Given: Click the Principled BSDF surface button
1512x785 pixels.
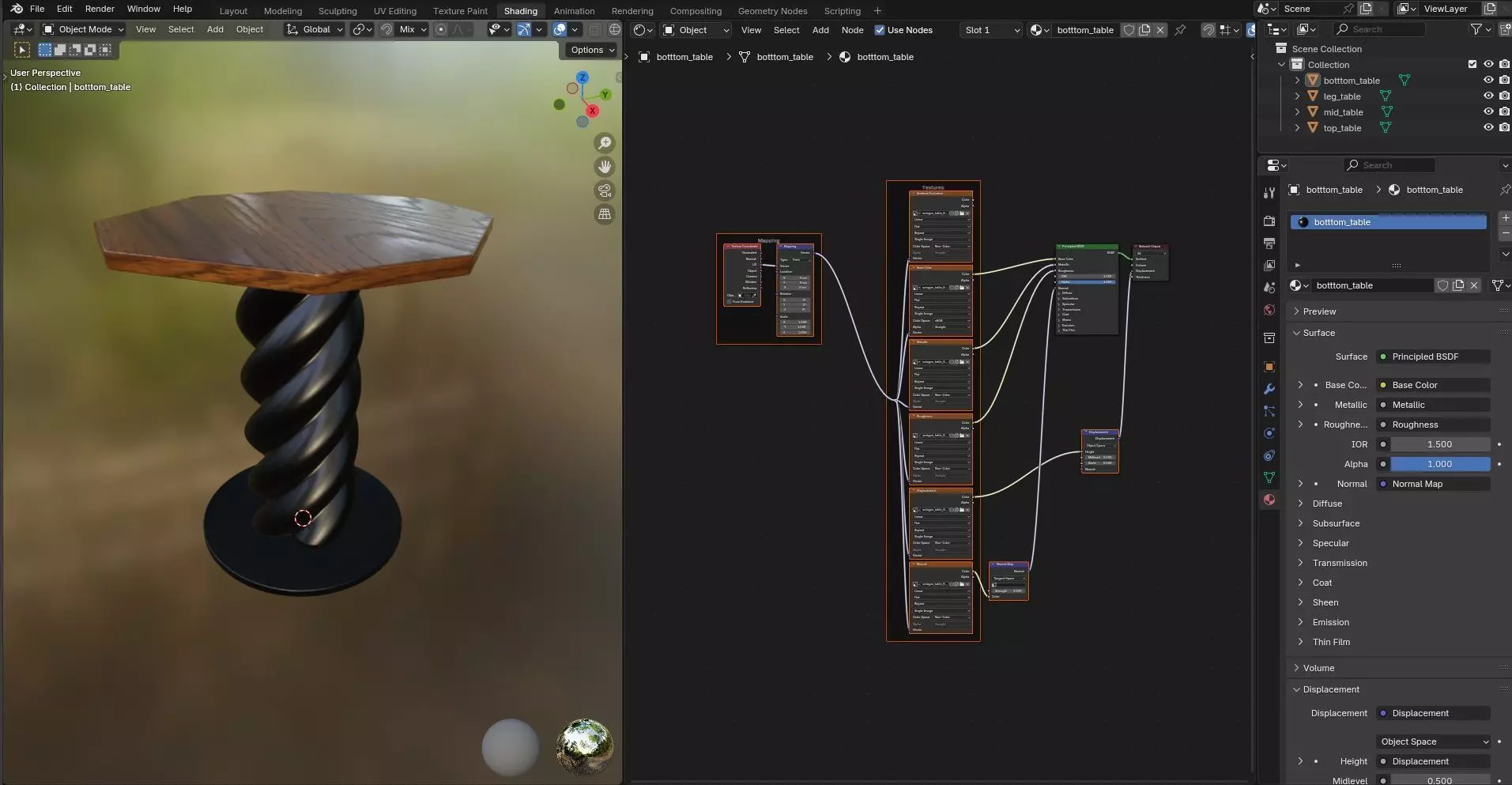Looking at the screenshot, I should (x=1432, y=357).
